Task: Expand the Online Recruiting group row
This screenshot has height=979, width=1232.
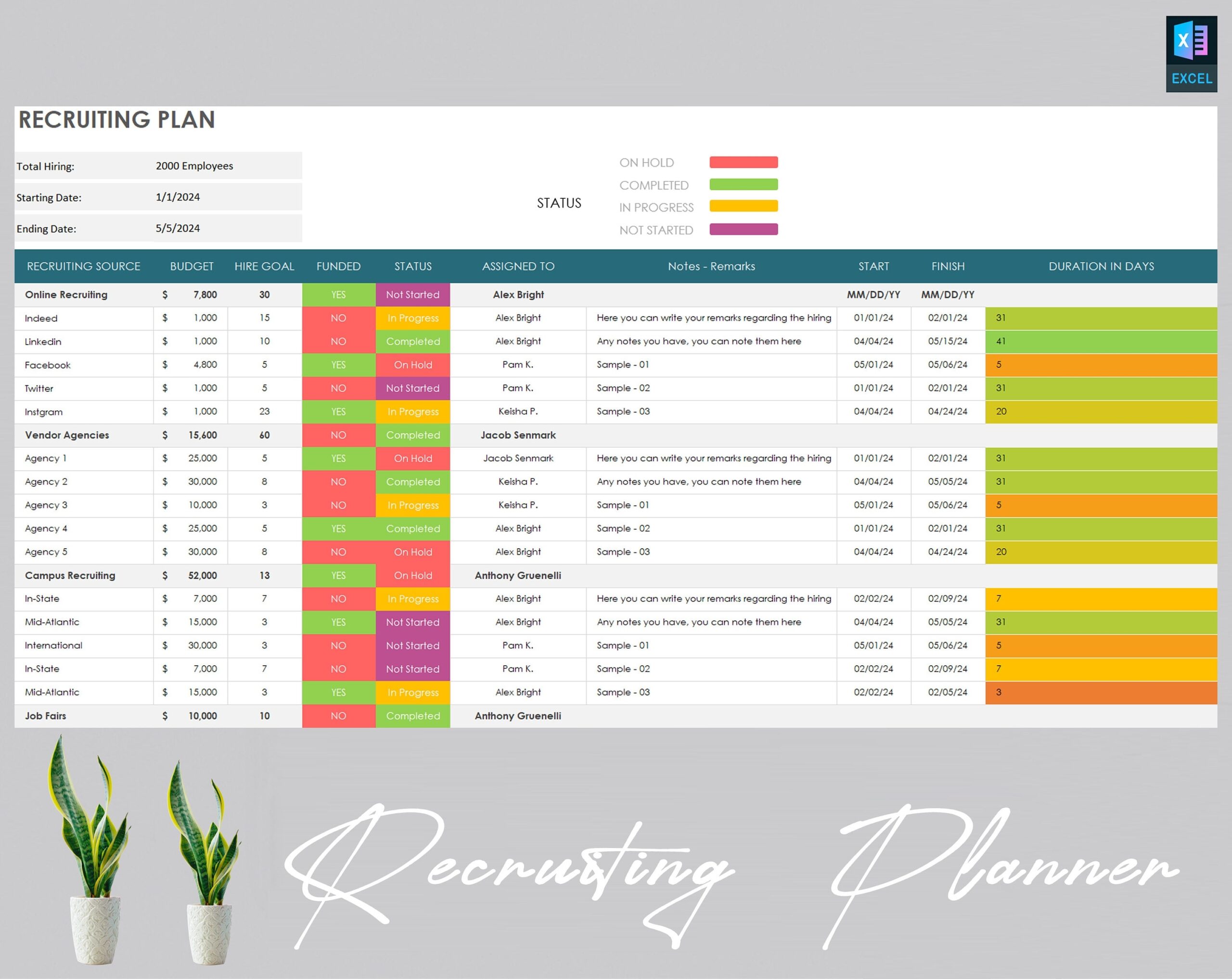Action: tap(66, 295)
